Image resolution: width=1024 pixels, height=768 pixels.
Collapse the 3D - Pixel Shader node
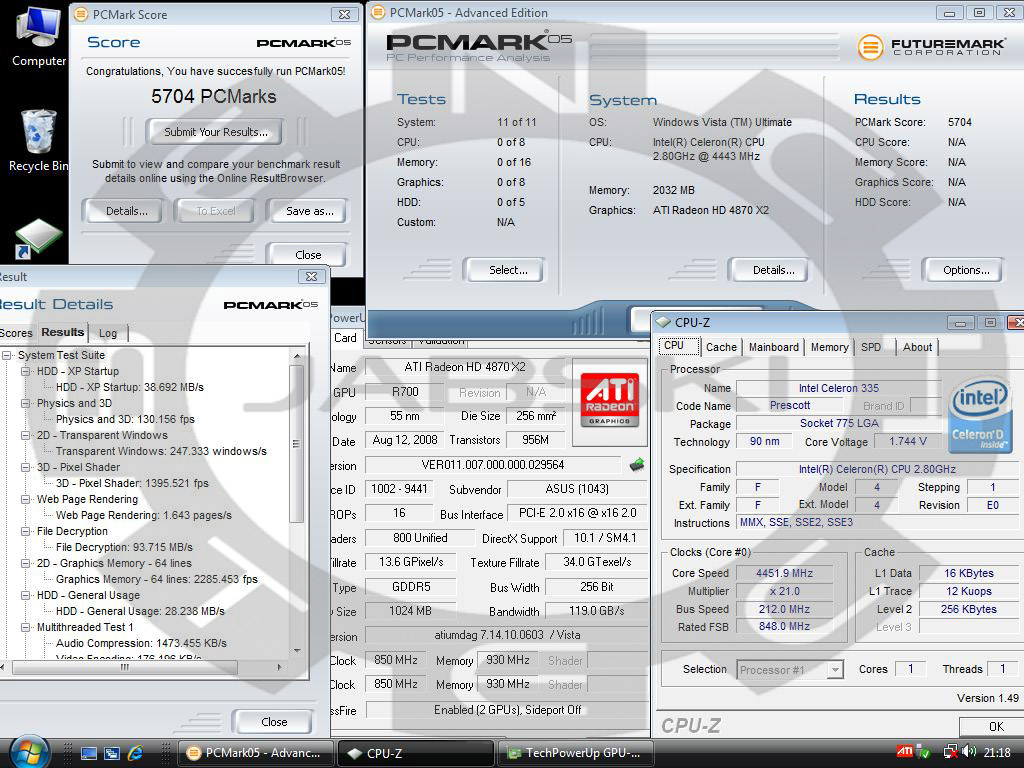pyautogui.click(x=26, y=467)
